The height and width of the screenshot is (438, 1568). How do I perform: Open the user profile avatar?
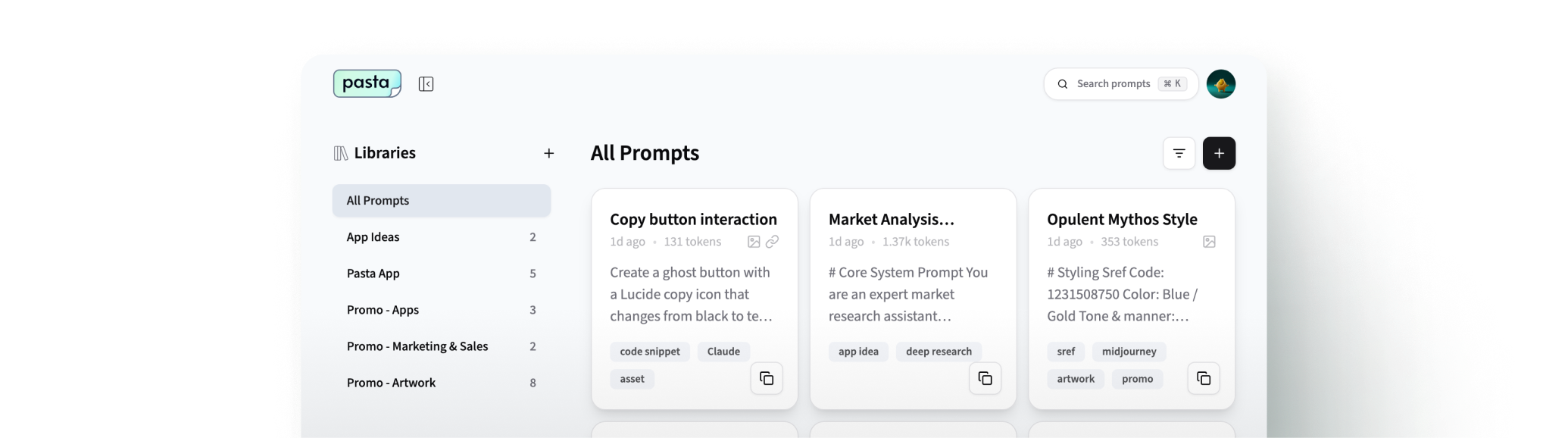[x=1222, y=83]
